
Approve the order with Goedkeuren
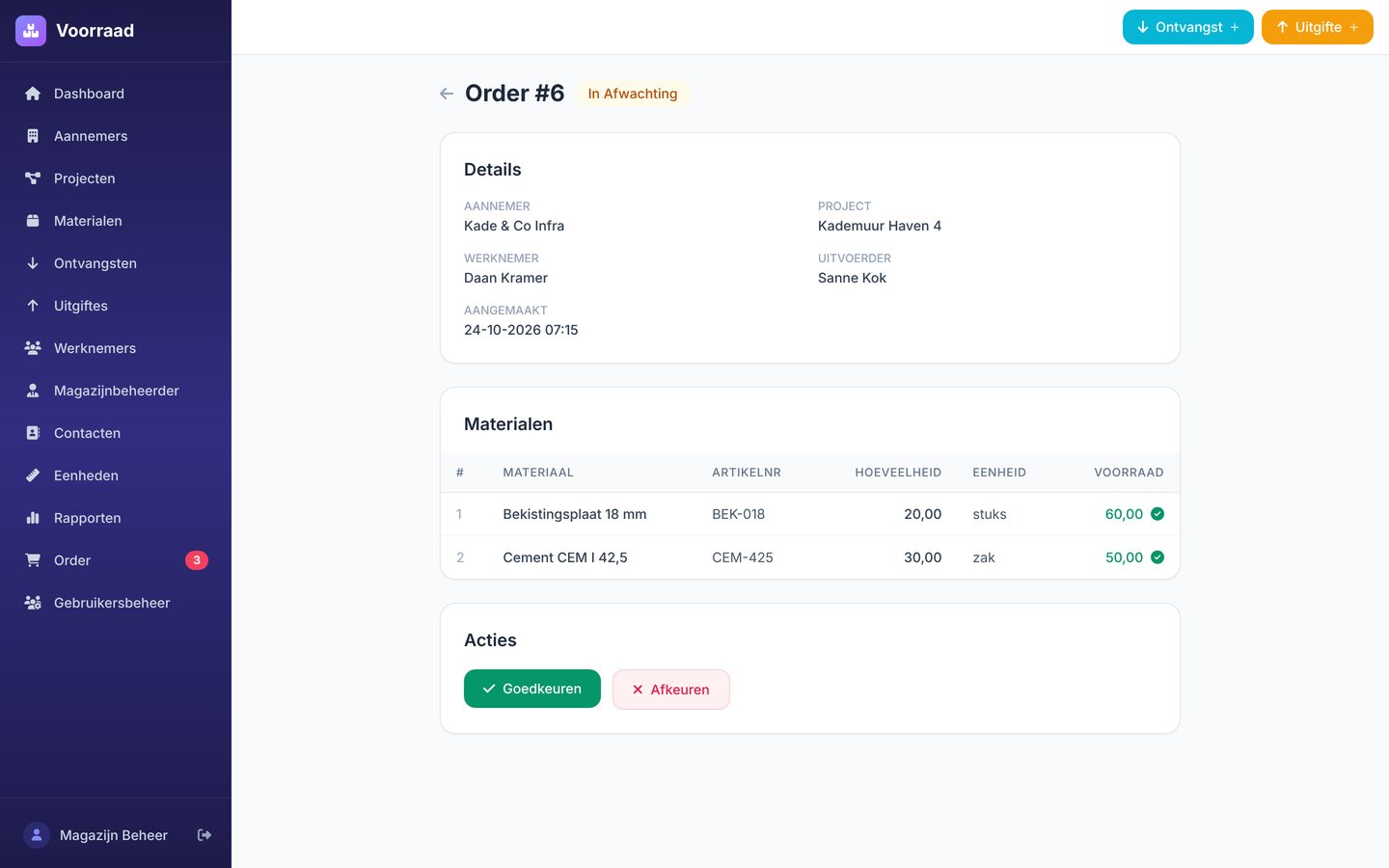coord(532,689)
